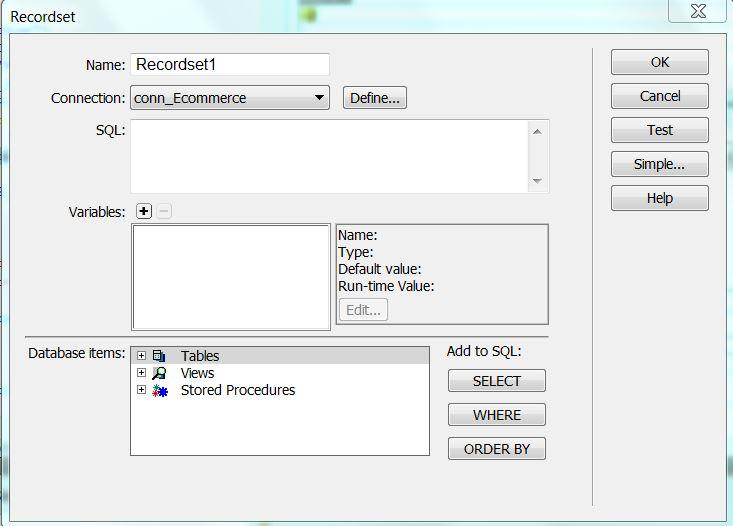Select the Stored Procedures row

280,390
